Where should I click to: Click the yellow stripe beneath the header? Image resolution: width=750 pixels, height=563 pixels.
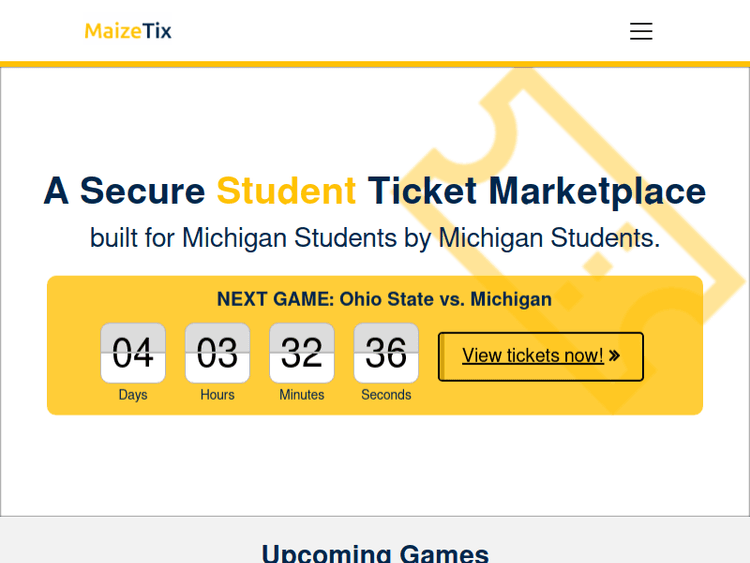(375, 64)
